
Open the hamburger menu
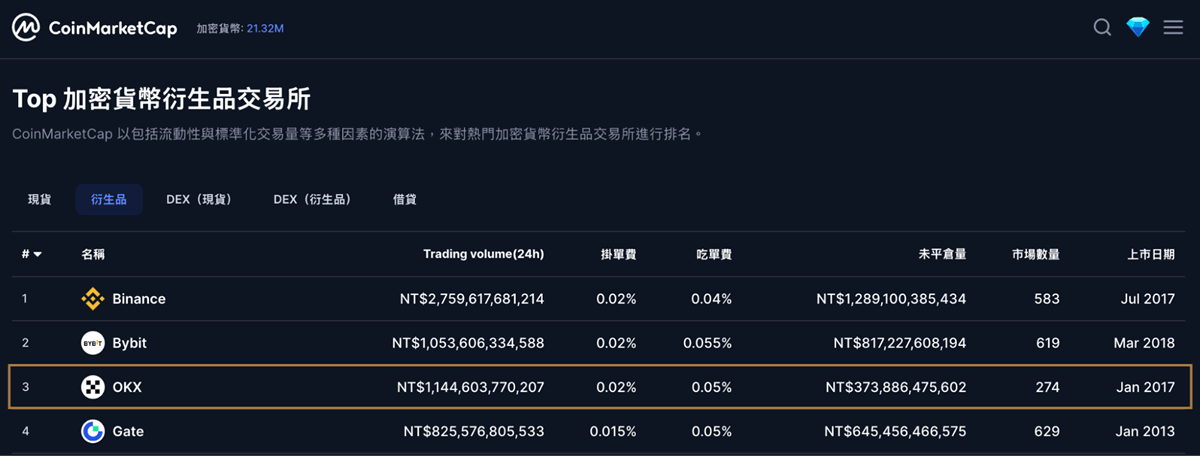point(1173,28)
